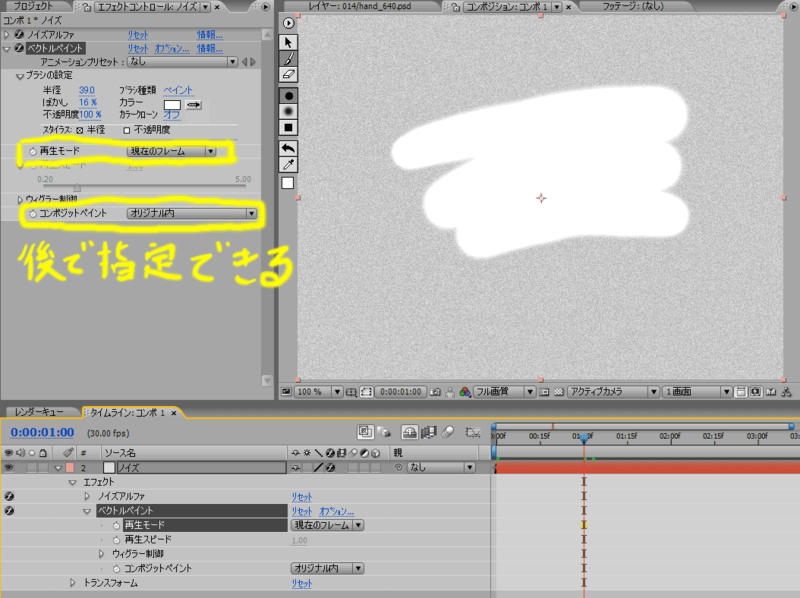
Task: Click the Vector Paint playback arrow icon
Action: pos(288,24)
